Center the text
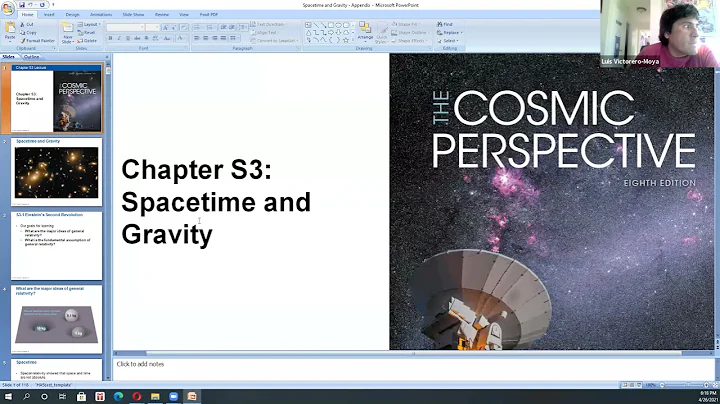Viewport: 720px width, 404px height. pyautogui.click(x=206, y=38)
